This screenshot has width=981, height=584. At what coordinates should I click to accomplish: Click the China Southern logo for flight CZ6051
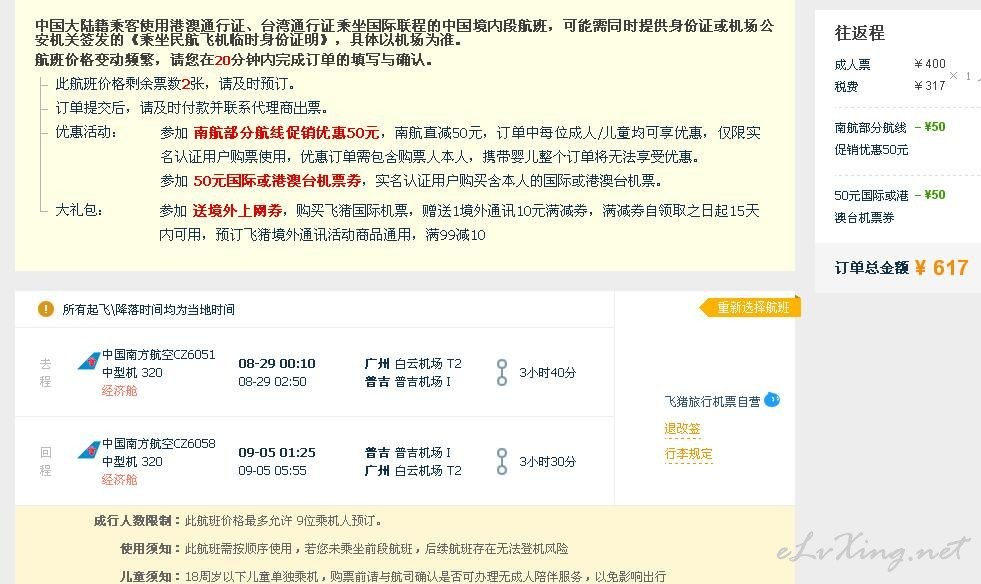pyautogui.click(x=88, y=361)
